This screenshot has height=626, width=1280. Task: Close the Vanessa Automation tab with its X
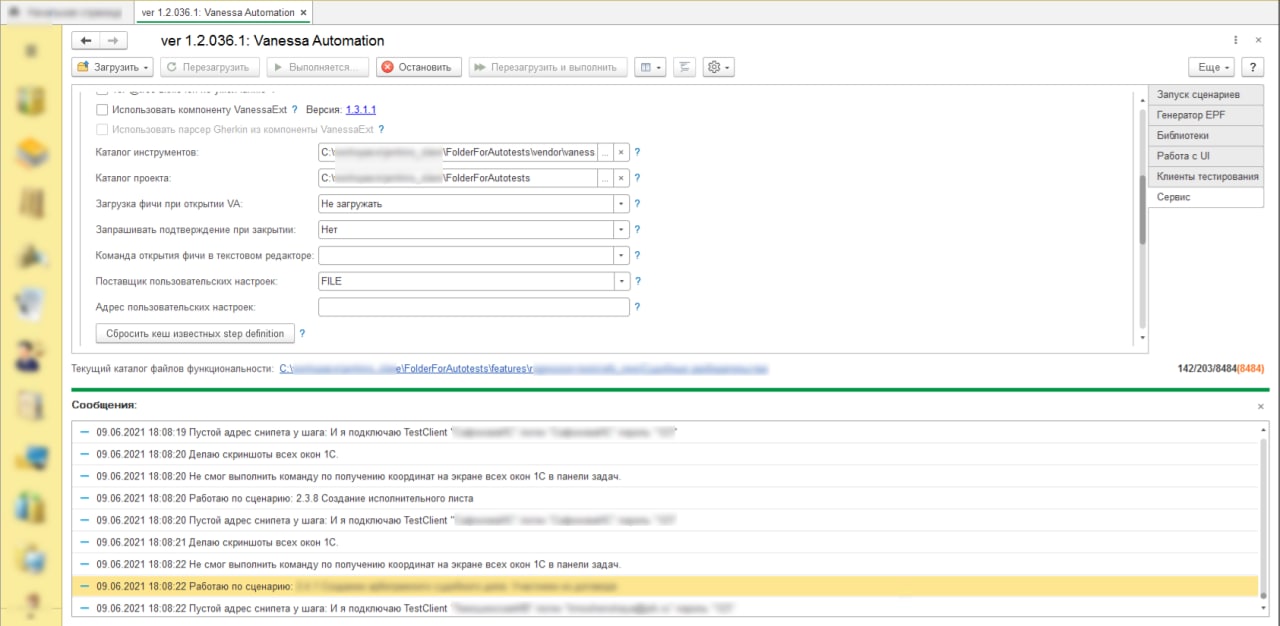[305, 12]
